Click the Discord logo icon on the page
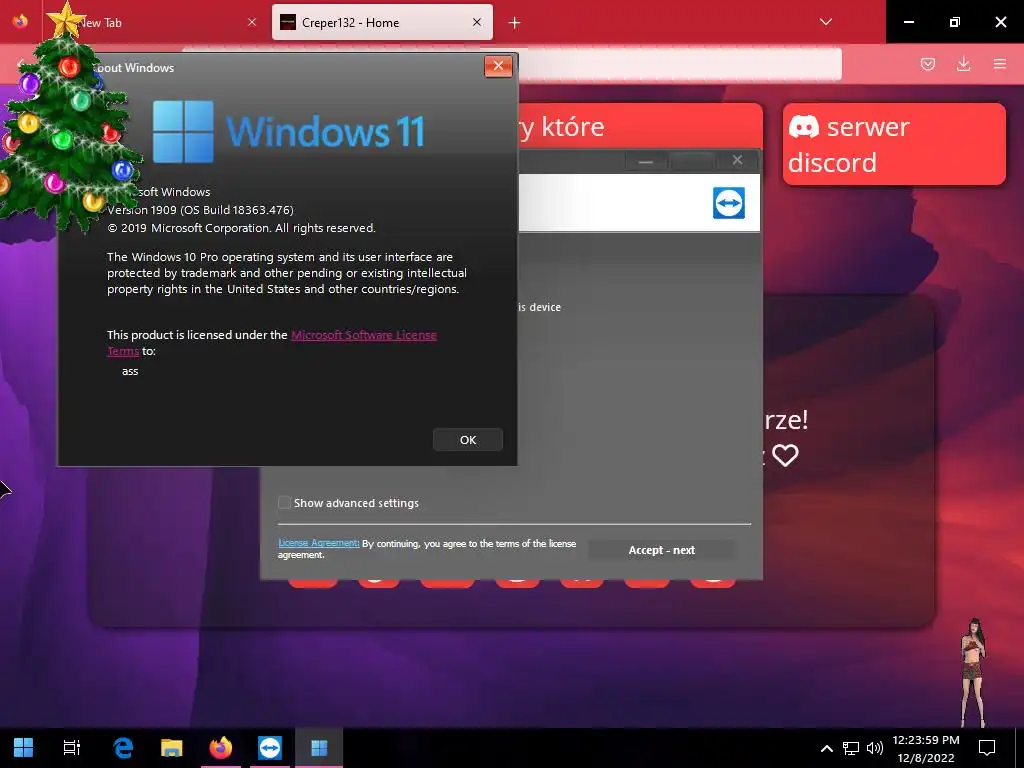The height and width of the screenshot is (768, 1024). [804, 126]
